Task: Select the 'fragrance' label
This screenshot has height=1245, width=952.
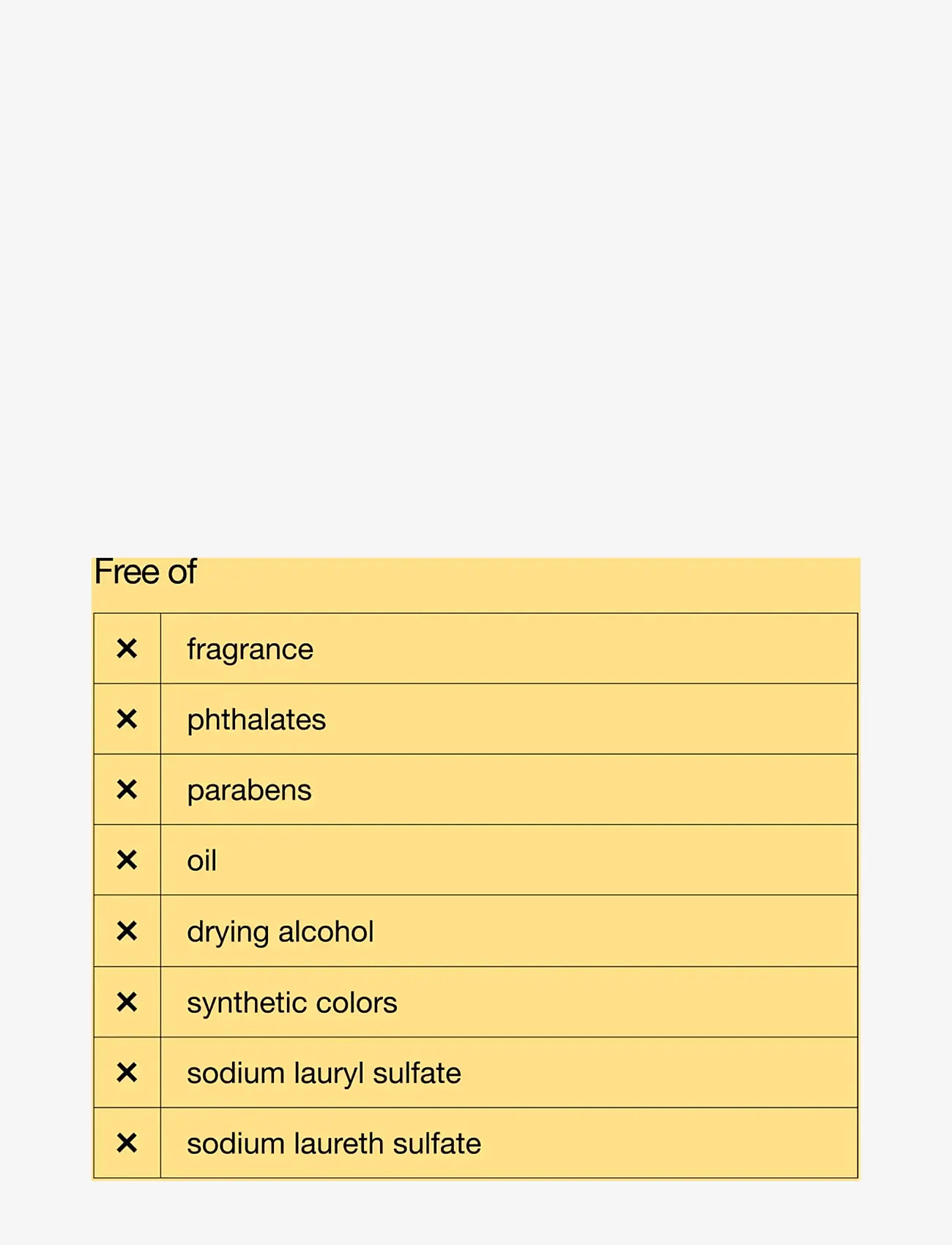Action: [x=250, y=650]
